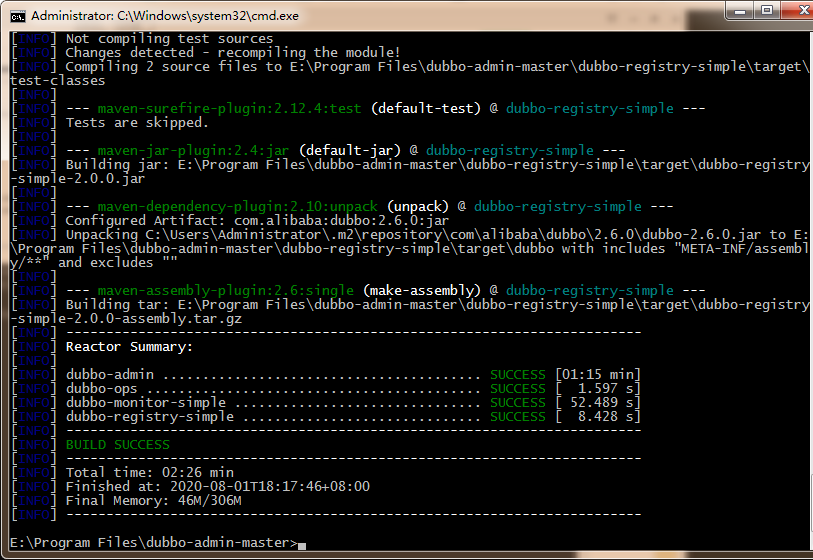The width and height of the screenshot is (813, 560).
Task: Click the 'dubbo-monitor-simple' reactor summary row
Action: coord(353,403)
